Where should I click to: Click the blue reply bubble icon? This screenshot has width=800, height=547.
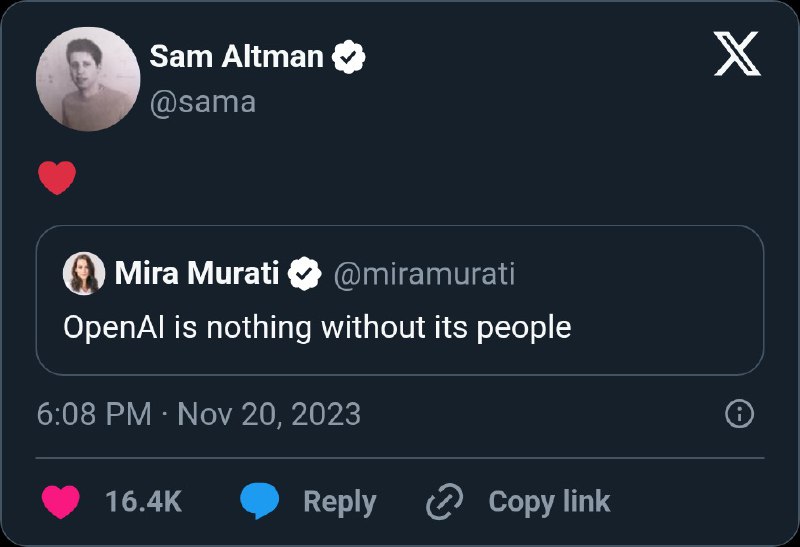[x=260, y=501]
